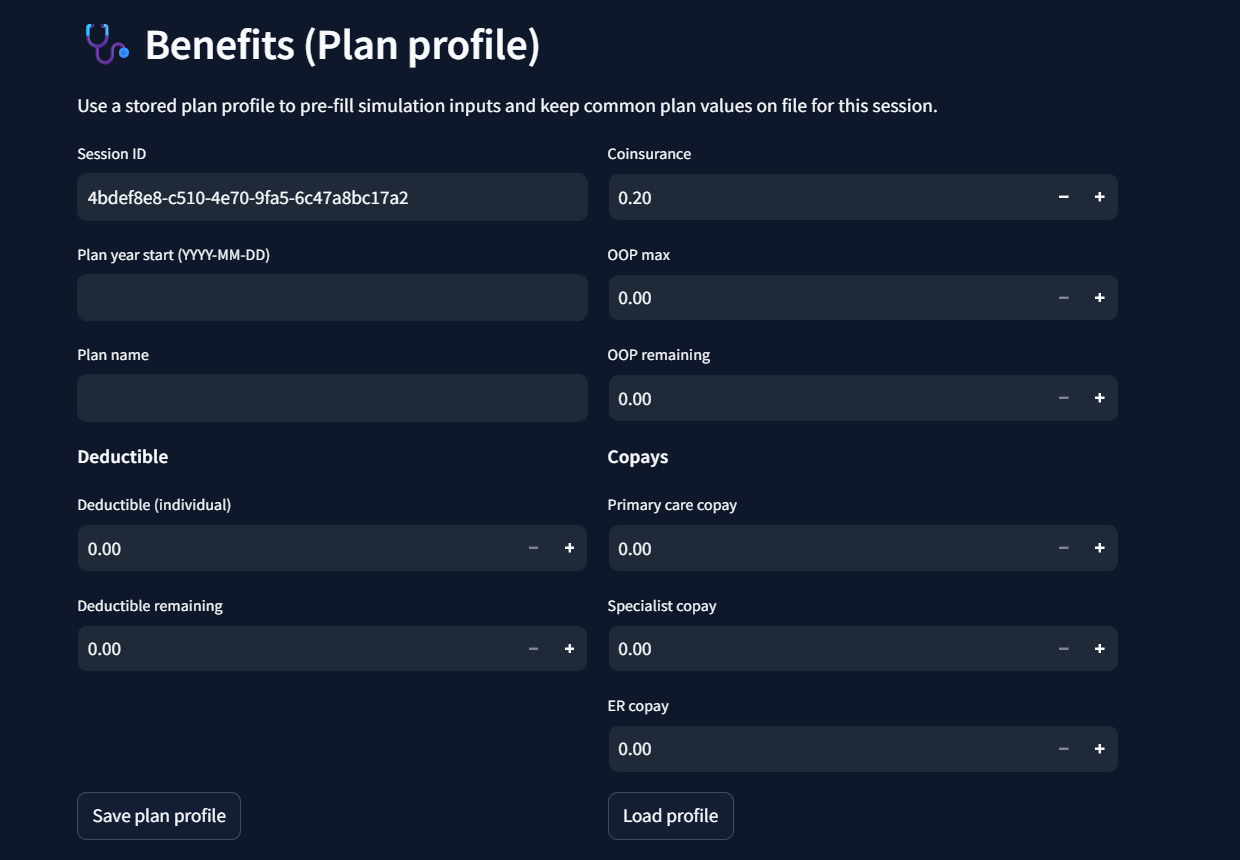This screenshot has width=1240, height=860.
Task: Add to ER copay using plus
Action: (1099, 749)
